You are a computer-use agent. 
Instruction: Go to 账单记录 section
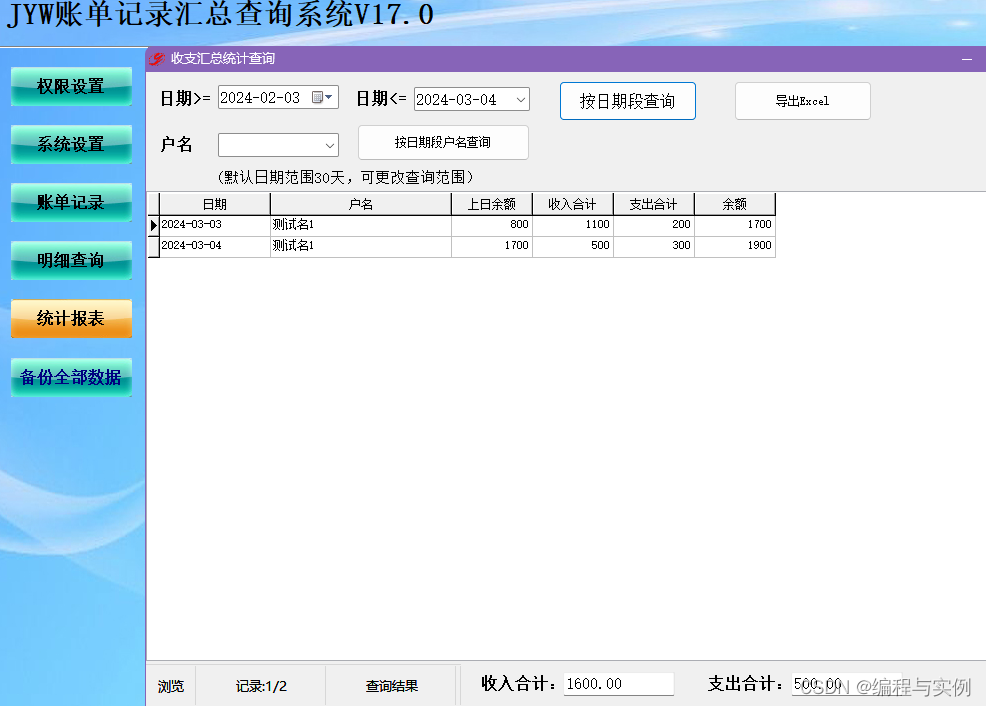(x=71, y=202)
